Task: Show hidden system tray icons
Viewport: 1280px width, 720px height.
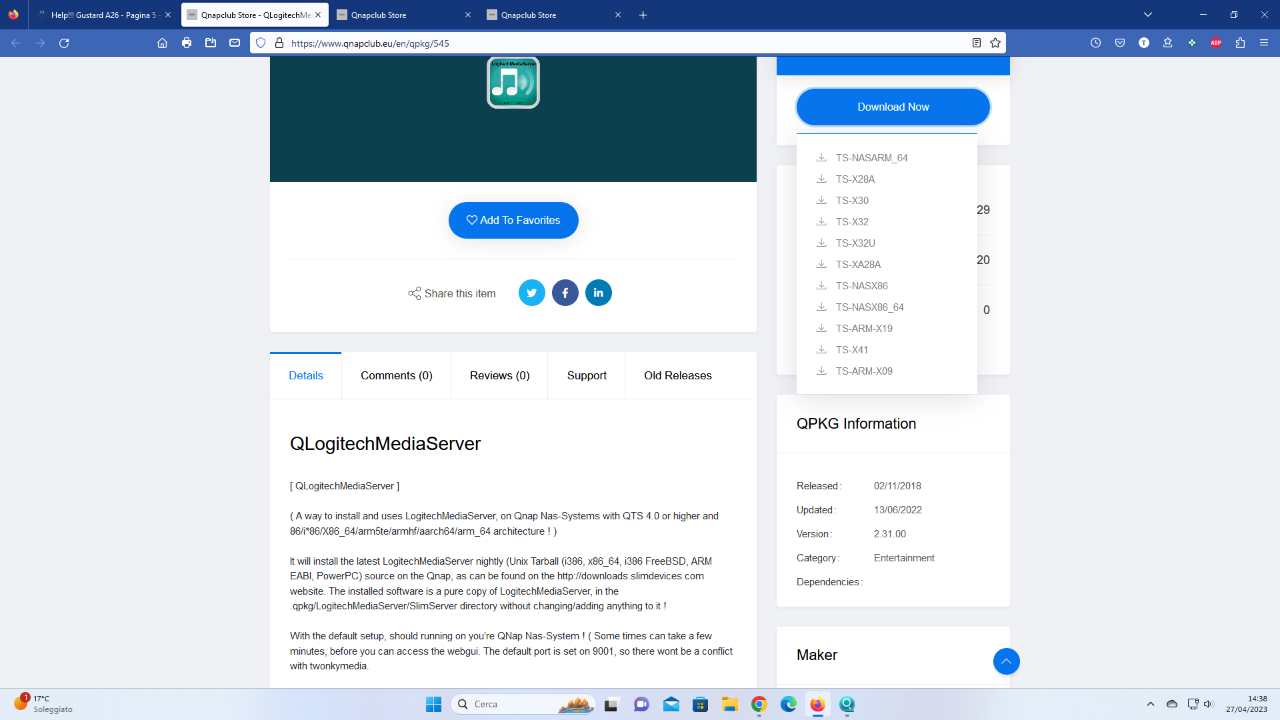Action: click(1150, 704)
